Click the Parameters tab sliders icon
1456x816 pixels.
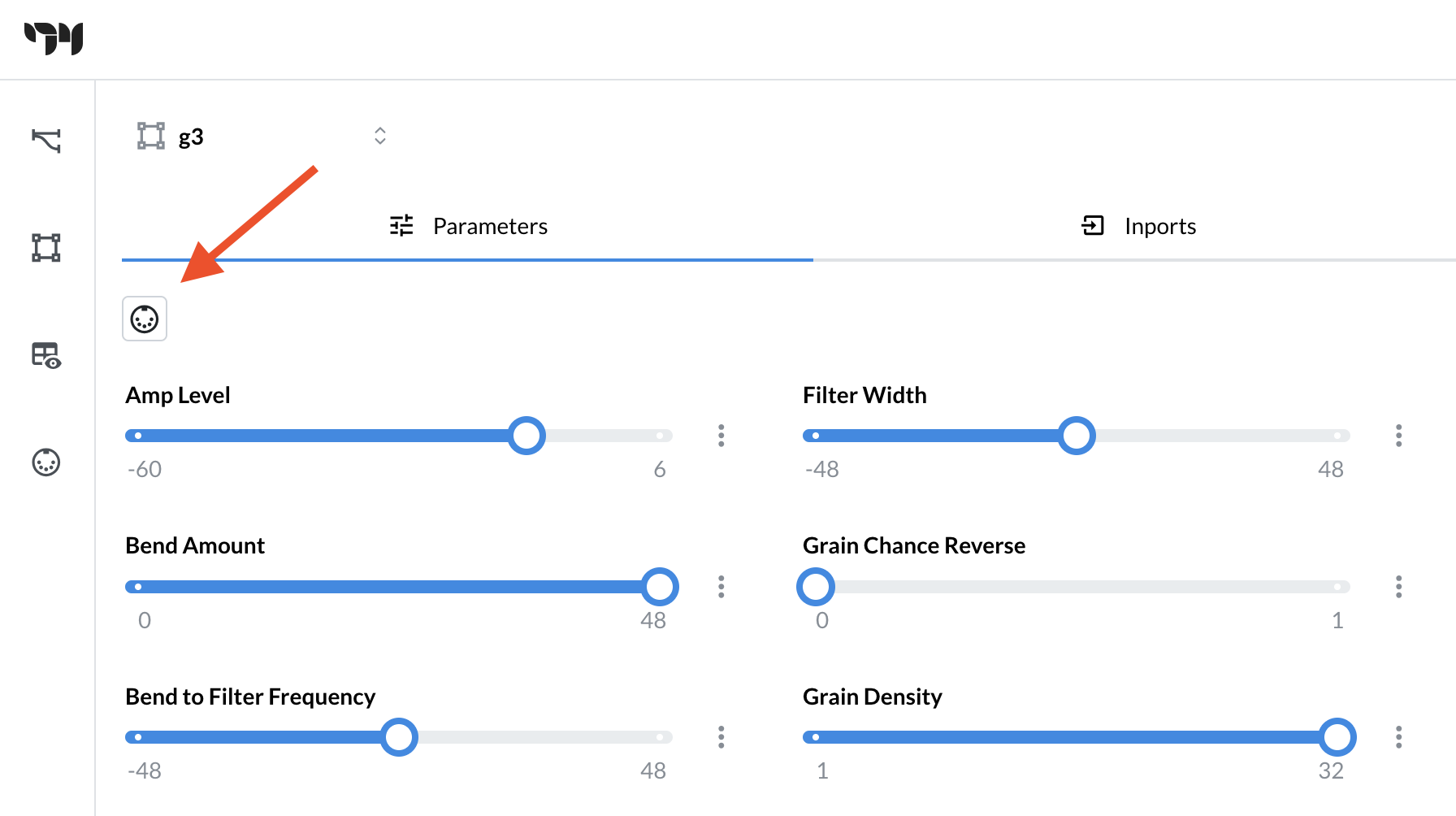[x=401, y=225]
